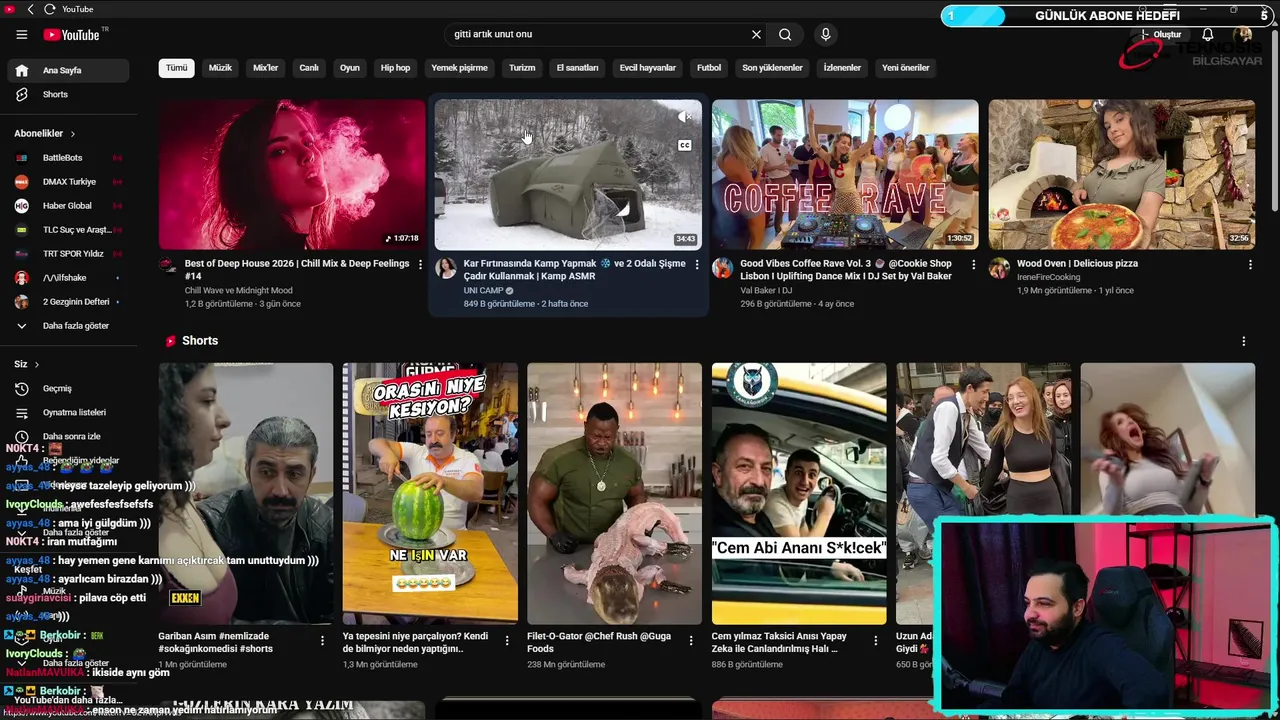
Task: Click the Oluştur create button
Action: click(x=1161, y=35)
